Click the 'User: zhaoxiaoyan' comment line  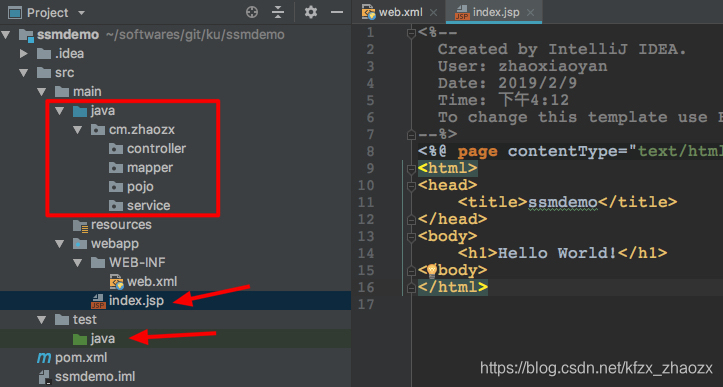522,66
